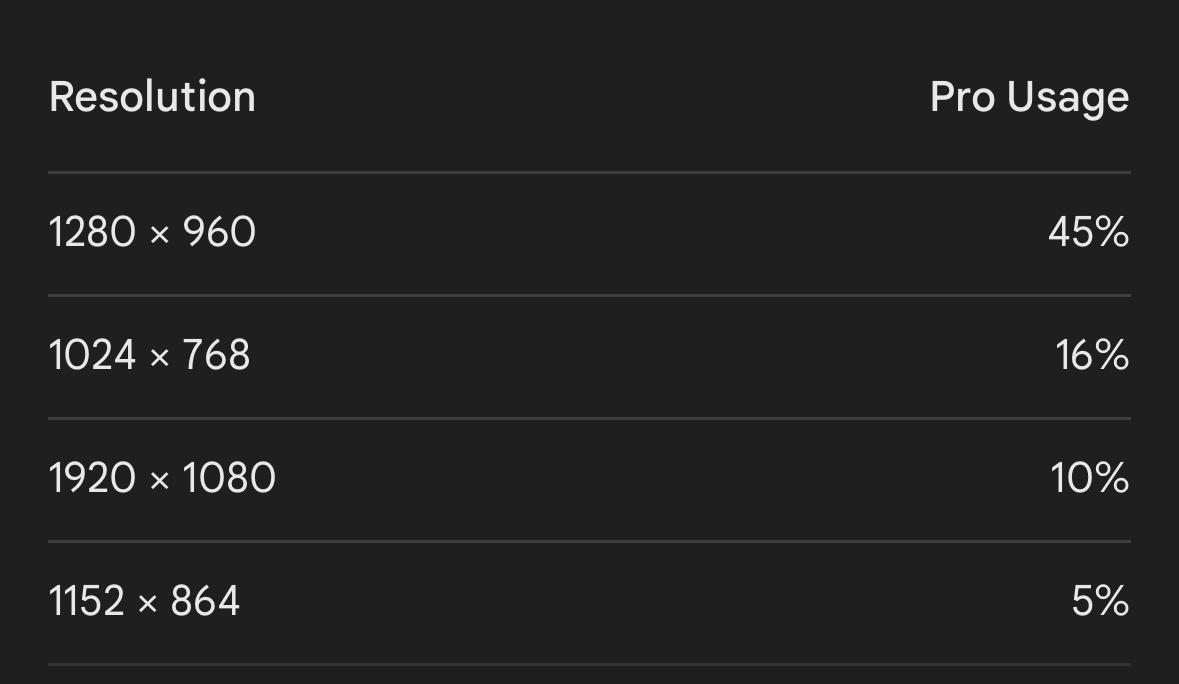Click the × sign between 1920 and 1080
The width and height of the screenshot is (1179, 684).
pos(159,481)
